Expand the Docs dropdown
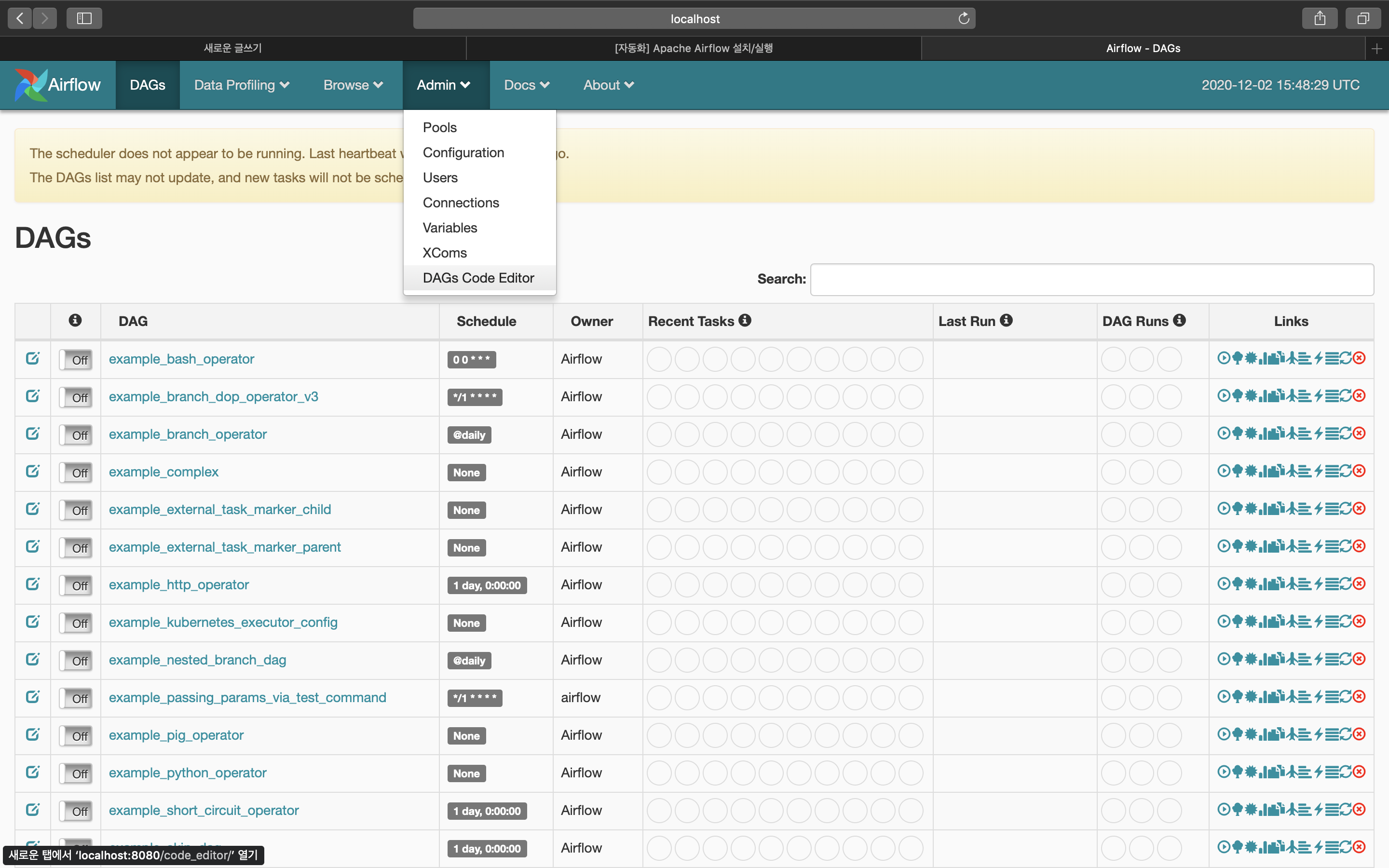The width and height of the screenshot is (1389, 868). (526, 85)
